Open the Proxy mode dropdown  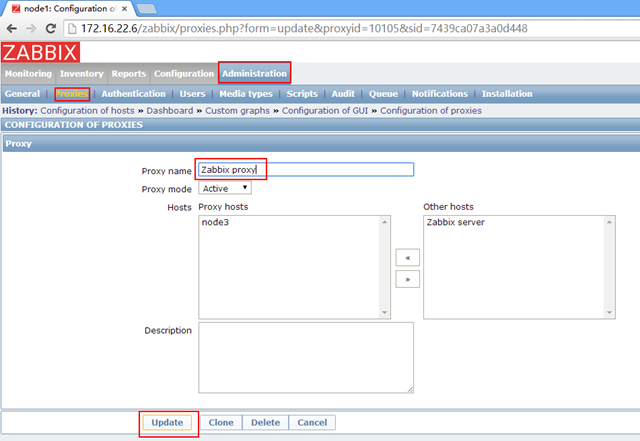(225, 188)
